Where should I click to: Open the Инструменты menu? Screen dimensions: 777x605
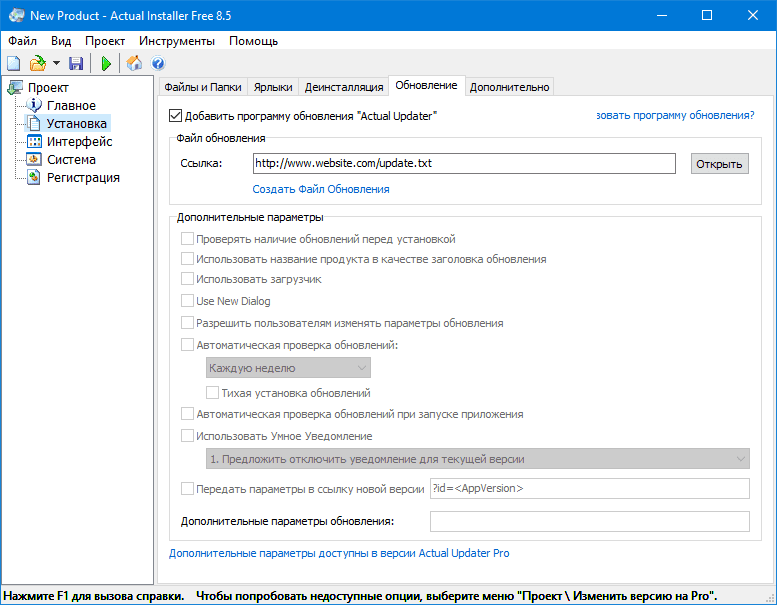(177, 41)
